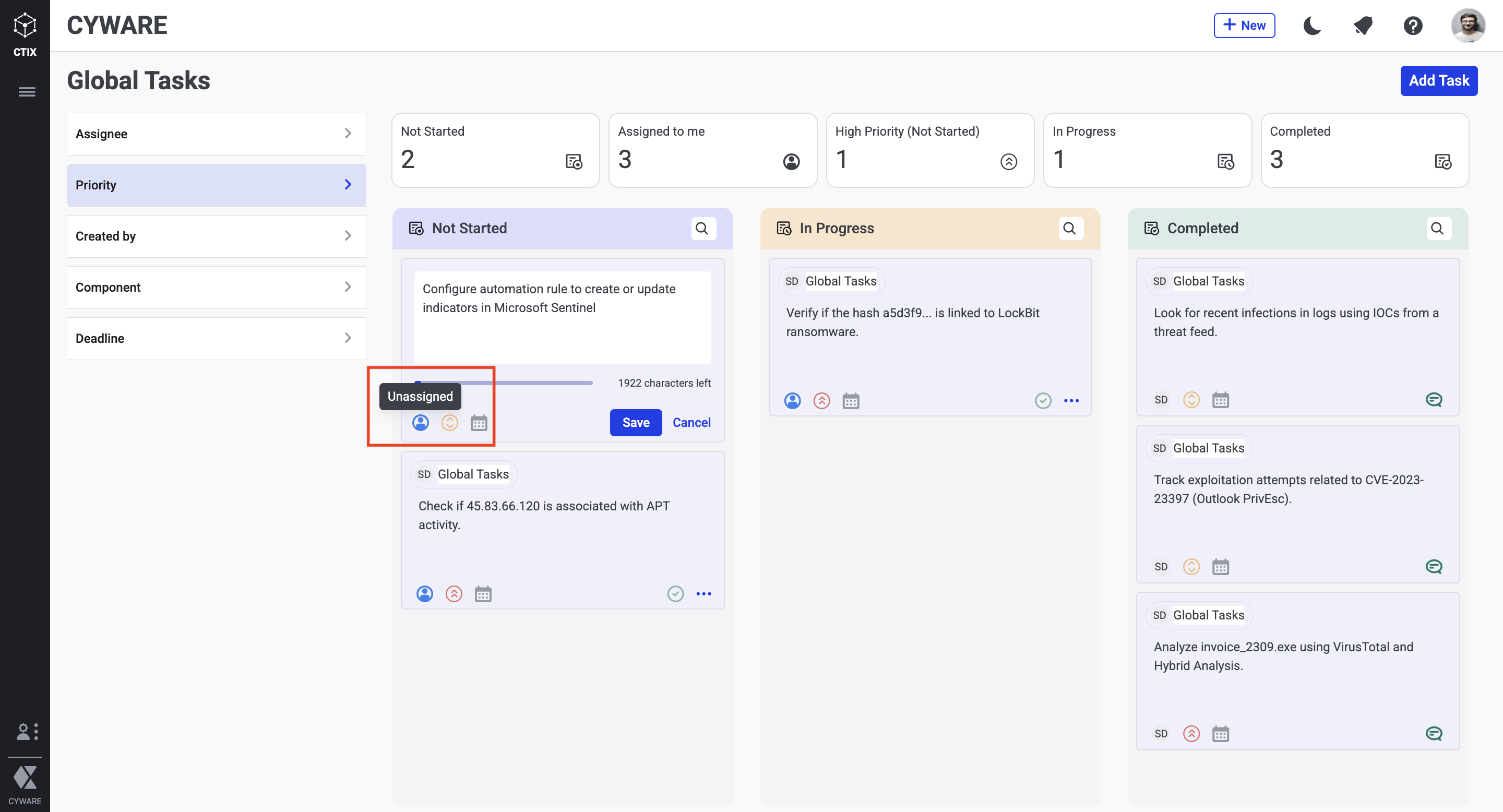Click the High Priority Not Started tab
Viewport: 1503px width, 812px height.
930,149
